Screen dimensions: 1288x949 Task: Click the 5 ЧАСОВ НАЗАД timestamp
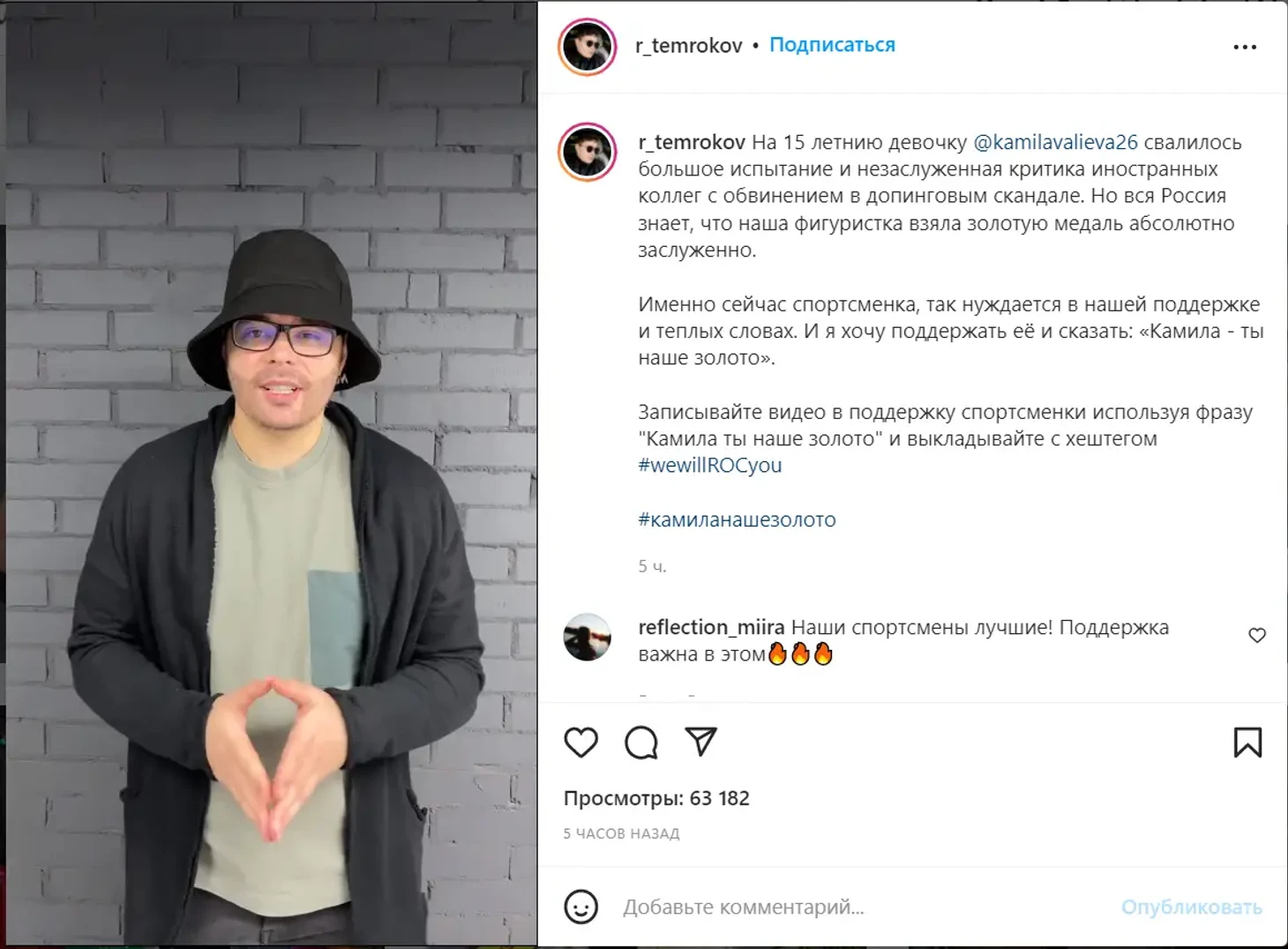[x=621, y=833]
